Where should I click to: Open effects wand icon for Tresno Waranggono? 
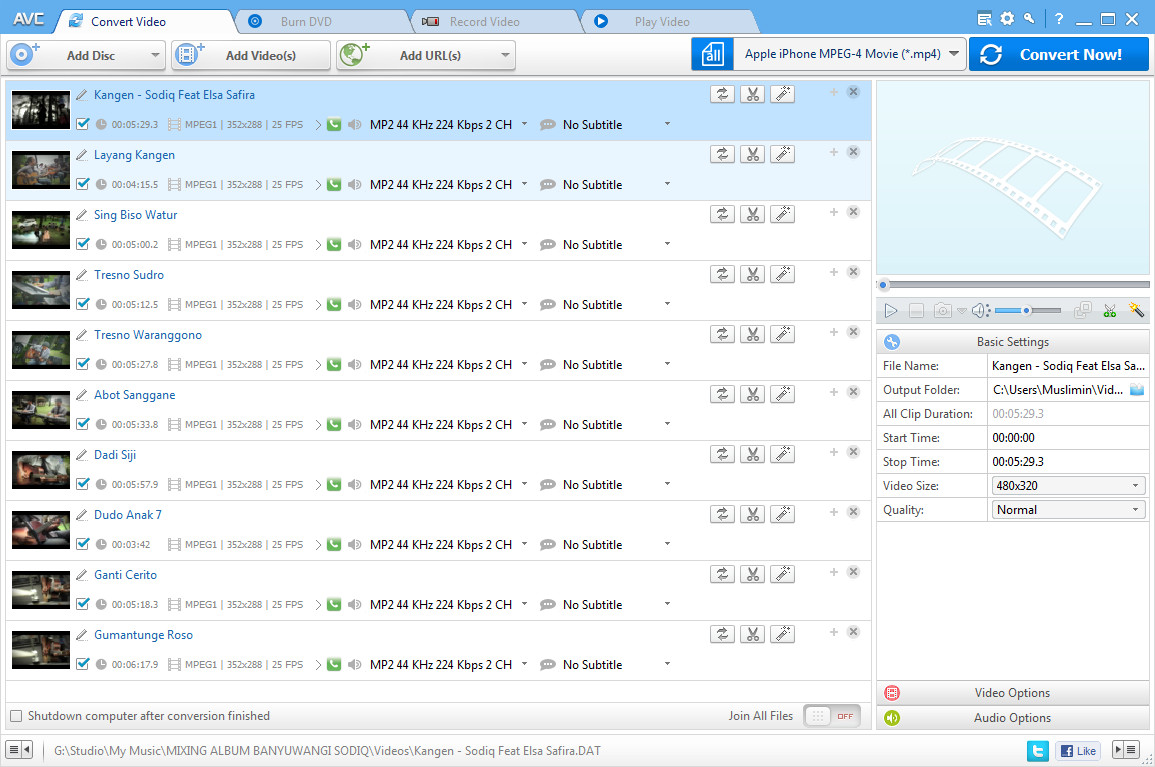coord(782,335)
